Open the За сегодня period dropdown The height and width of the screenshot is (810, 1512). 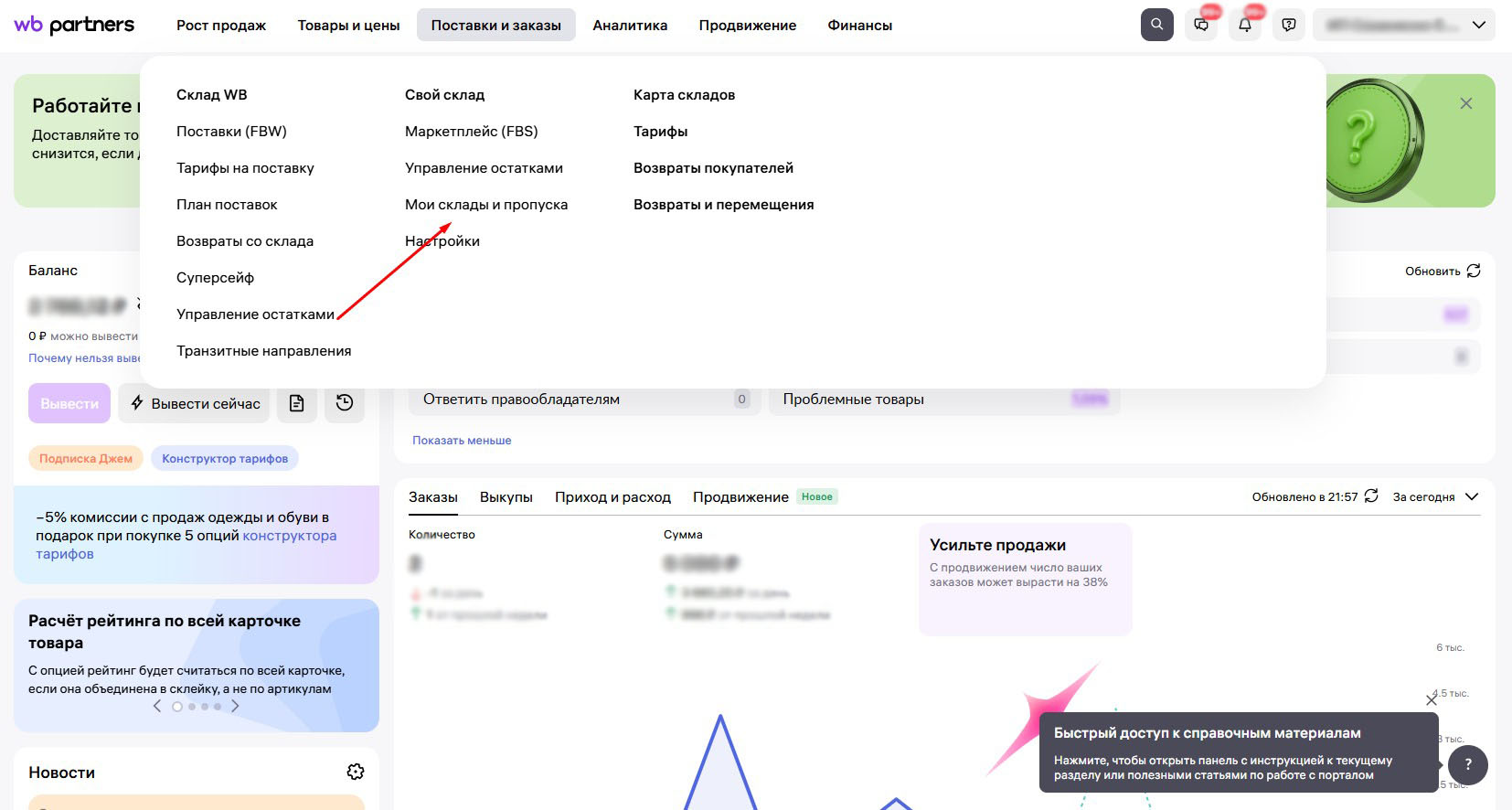coord(1435,496)
